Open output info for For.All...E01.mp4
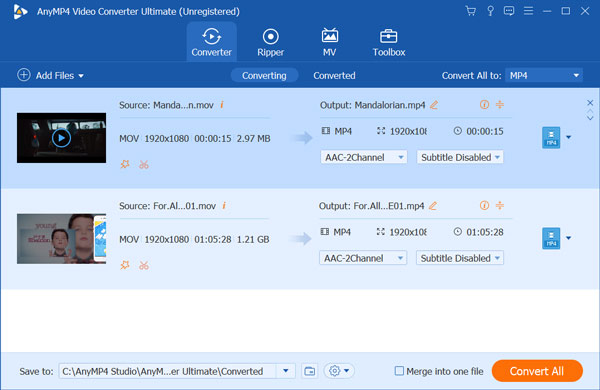Screen dimensions: 600x390 pyautogui.click(x=484, y=206)
